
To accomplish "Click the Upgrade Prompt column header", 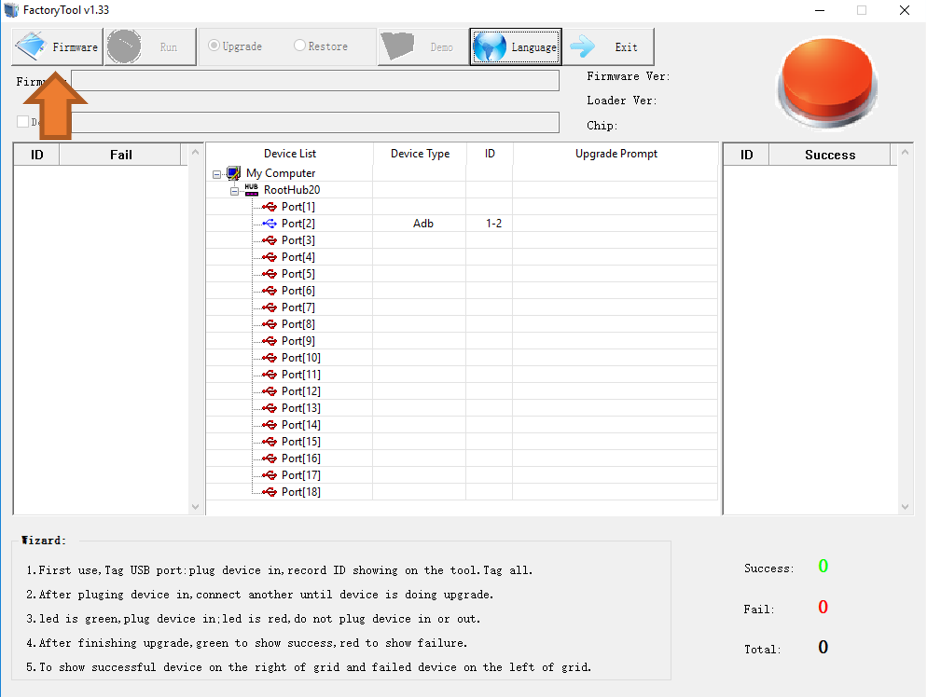I will click(x=616, y=154).
